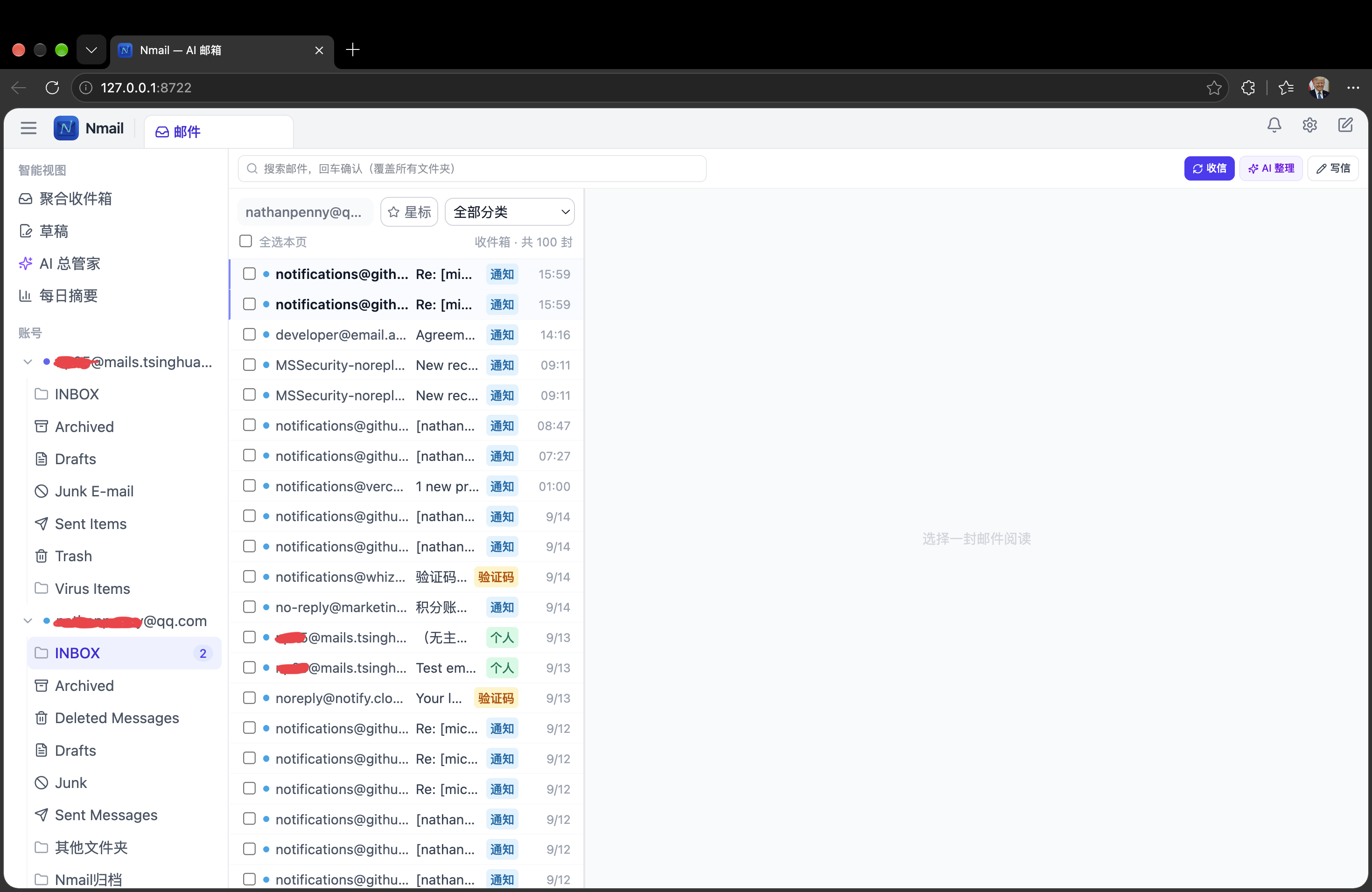Click AI 整理 organize button
The image size is (1372, 892).
coord(1271,168)
